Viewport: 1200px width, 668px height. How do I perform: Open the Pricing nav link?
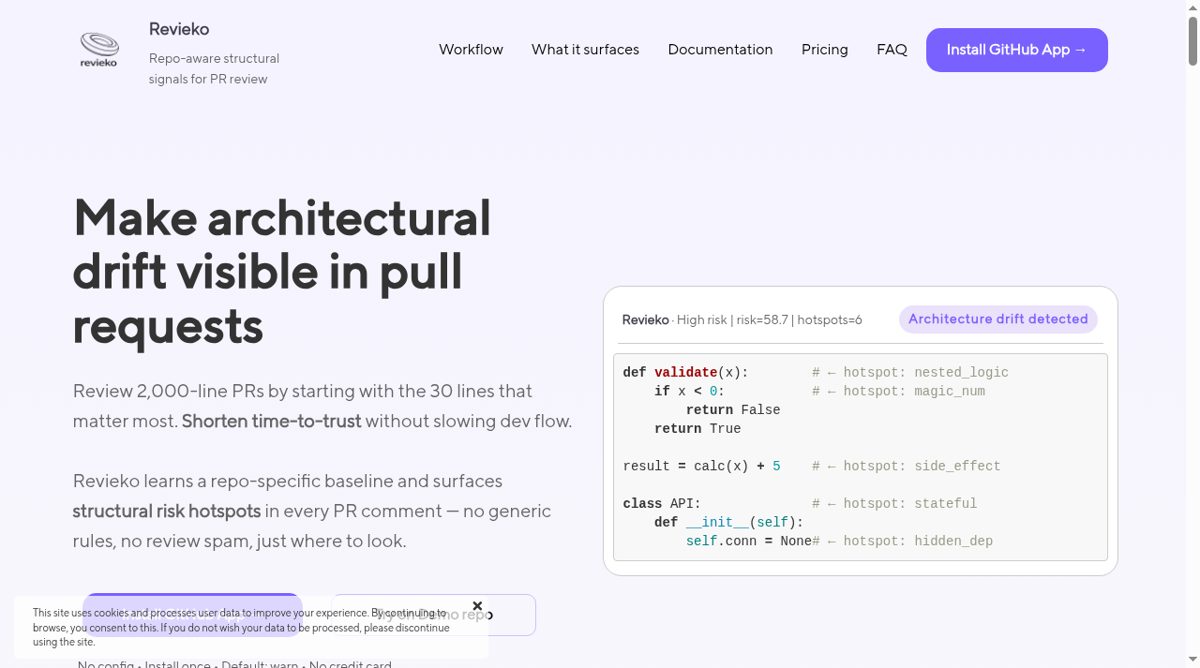pyautogui.click(x=825, y=49)
